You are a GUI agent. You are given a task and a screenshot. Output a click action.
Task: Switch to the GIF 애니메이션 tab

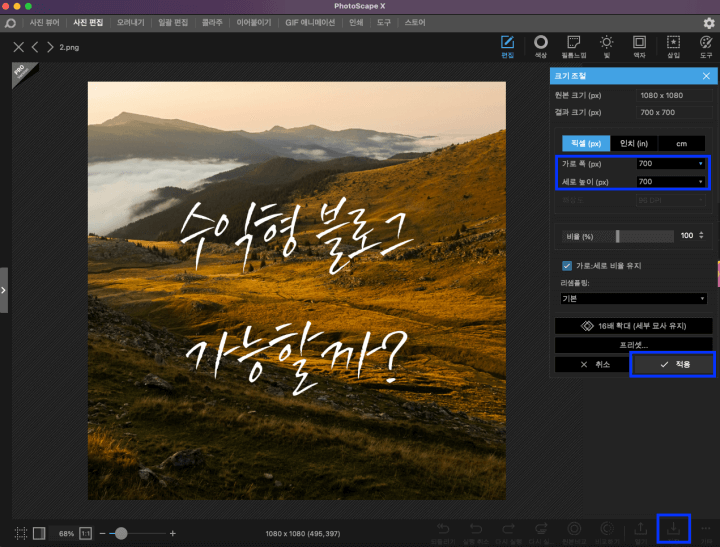[x=310, y=23]
